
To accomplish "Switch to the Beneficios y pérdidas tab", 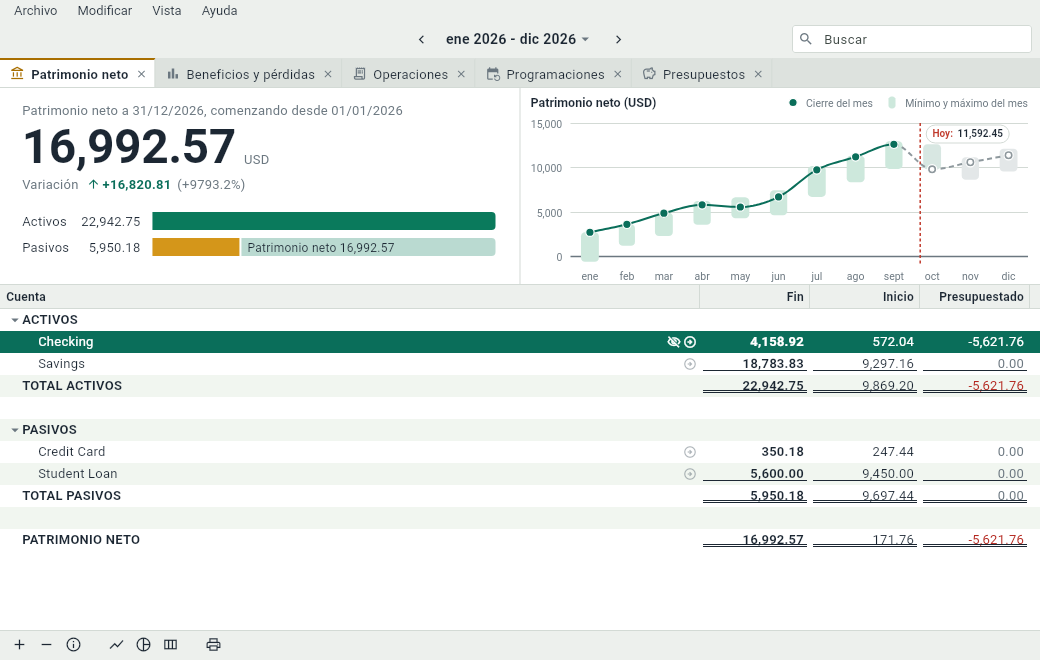I will pyautogui.click(x=250, y=74).
